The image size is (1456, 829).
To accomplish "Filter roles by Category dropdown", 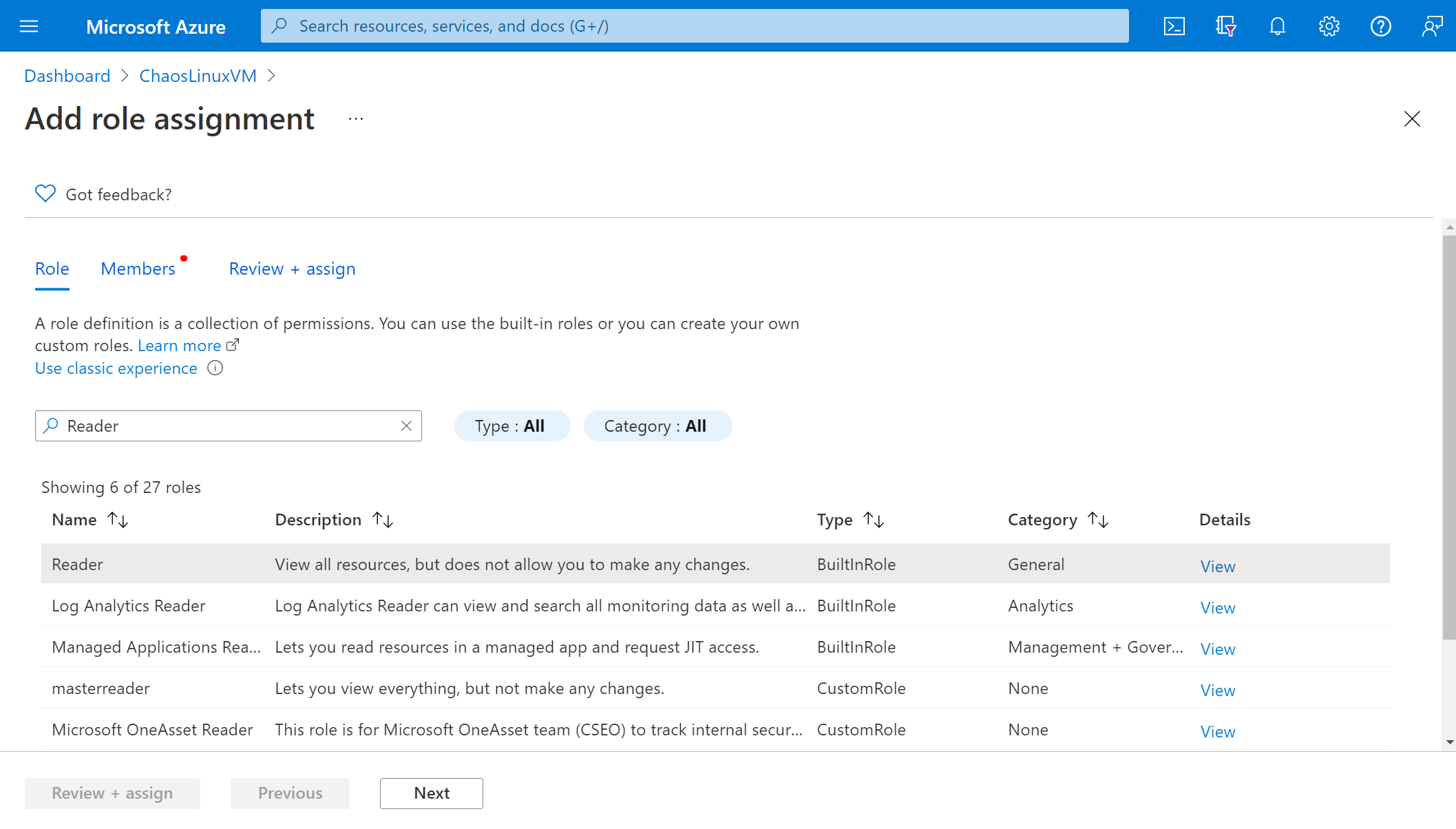I will [655, 425].
